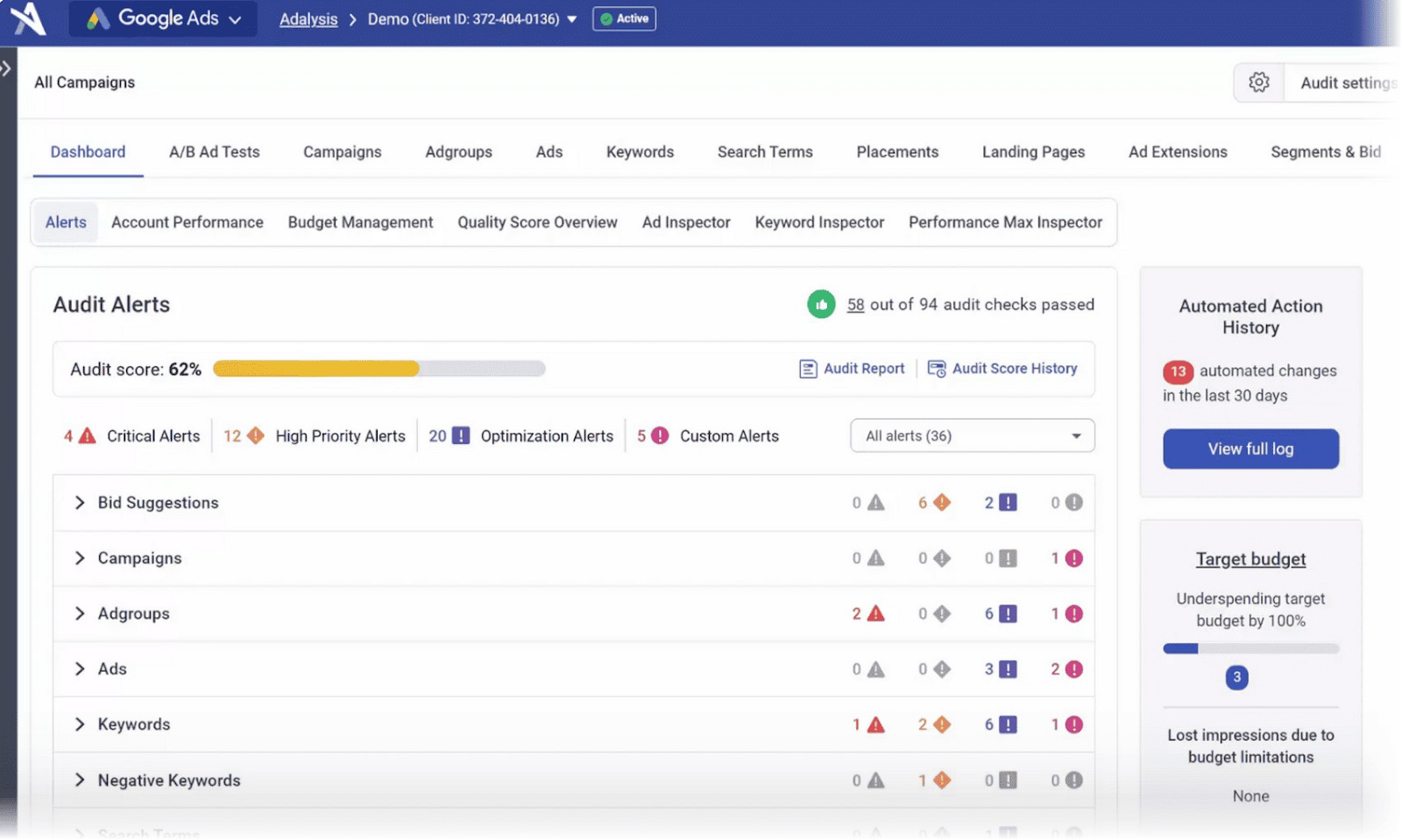
Task: Expand the Negative Keywords section
Action: click(x=80, y=780)
